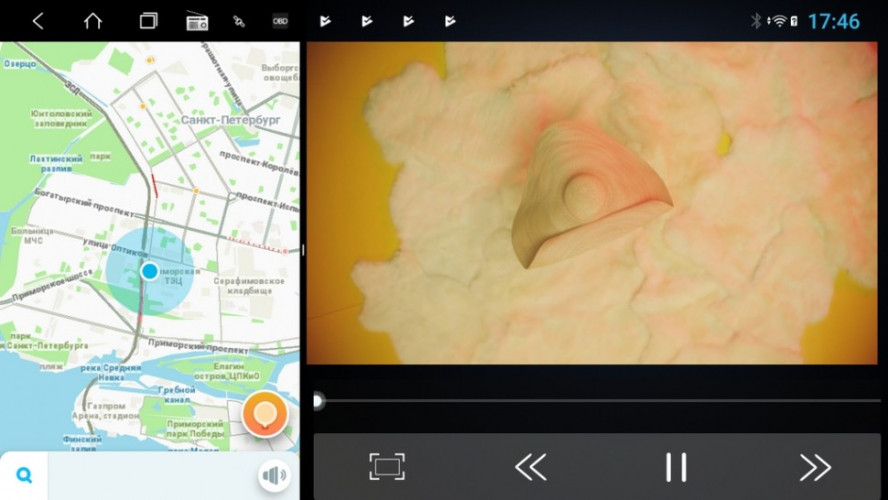The width and height of the screenshot is (888, 500).
Task: Open the radio app icon
Action: [x=197, y=21]
